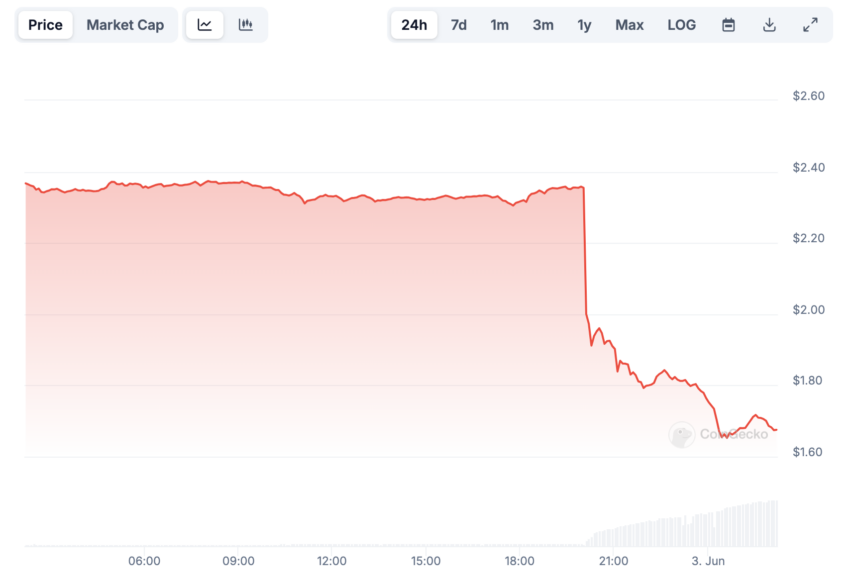This screenshot has width=850, height=585.
Task: Toggle LOG scale on chart
Action: [681, 25]
